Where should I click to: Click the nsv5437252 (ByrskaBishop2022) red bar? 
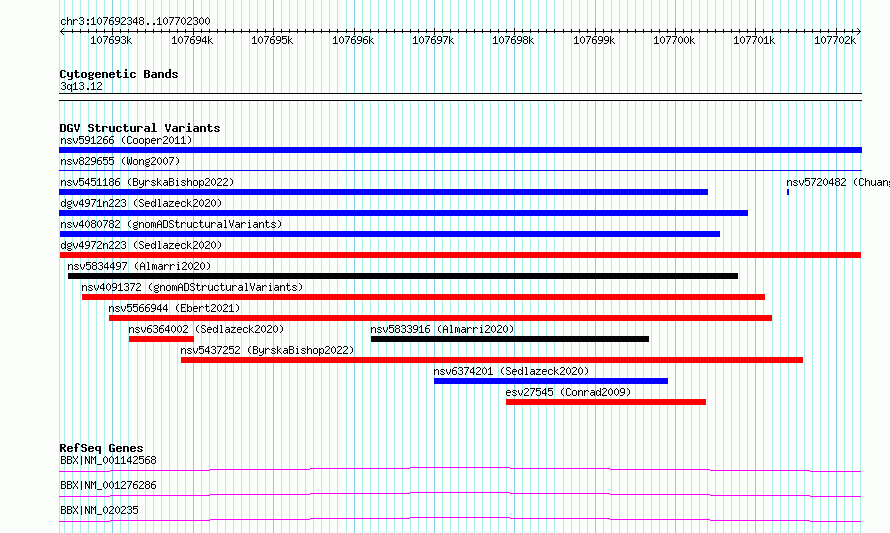[492, 360]
